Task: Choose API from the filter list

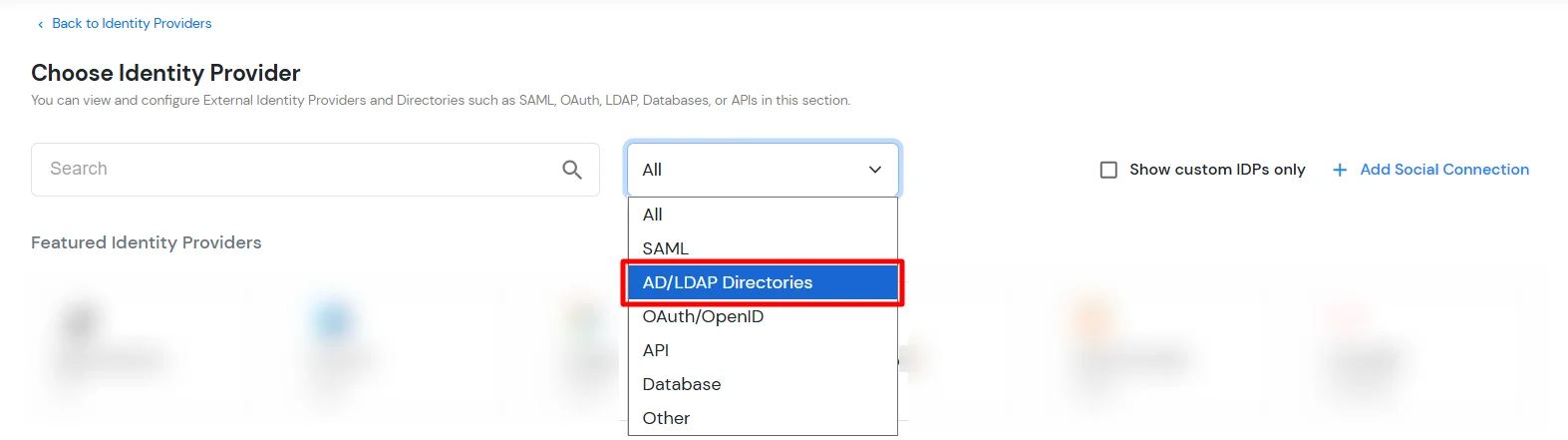Action: (x=656, y=350)
